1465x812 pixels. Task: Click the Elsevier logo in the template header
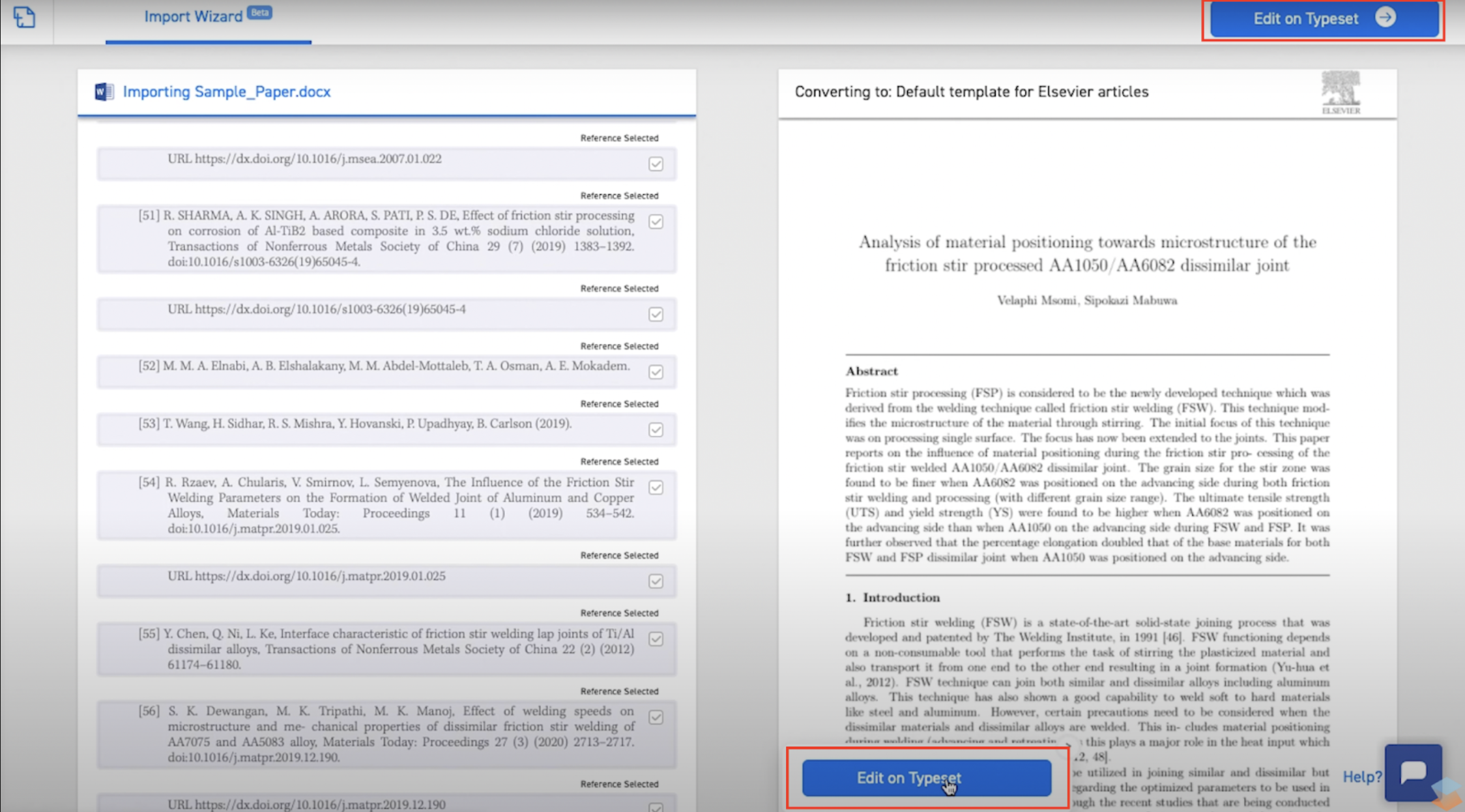pos(1341,93)
